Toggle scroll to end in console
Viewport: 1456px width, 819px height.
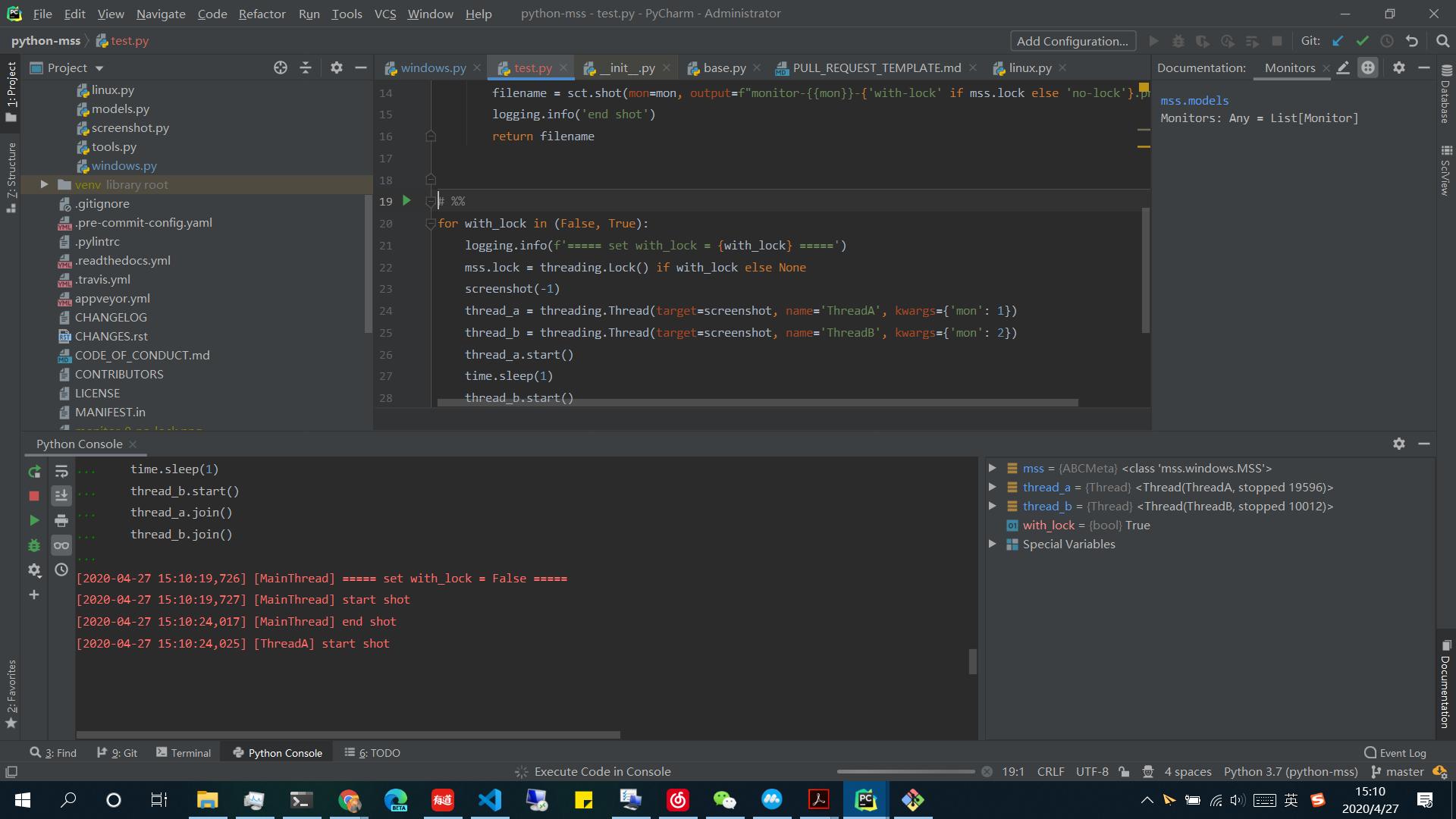pyautogui.click(x=61, y=496)
